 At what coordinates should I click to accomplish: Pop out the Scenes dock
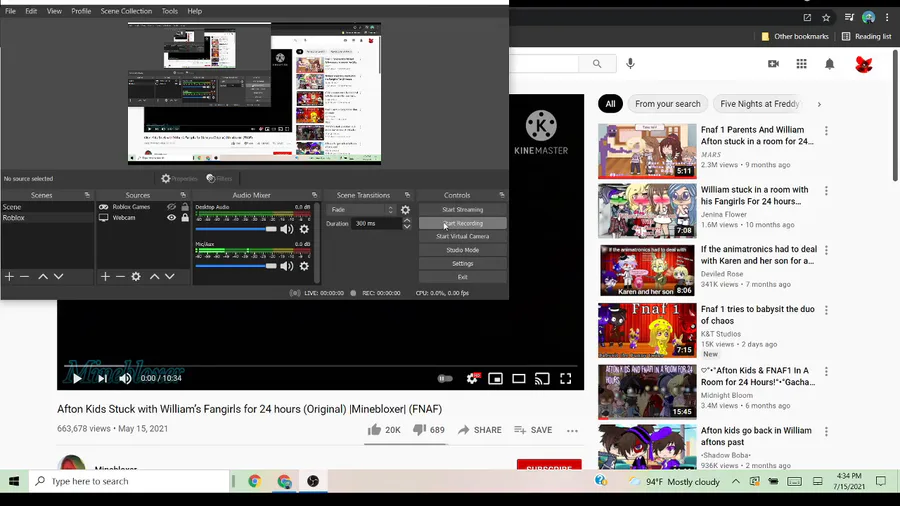(87, 195)
